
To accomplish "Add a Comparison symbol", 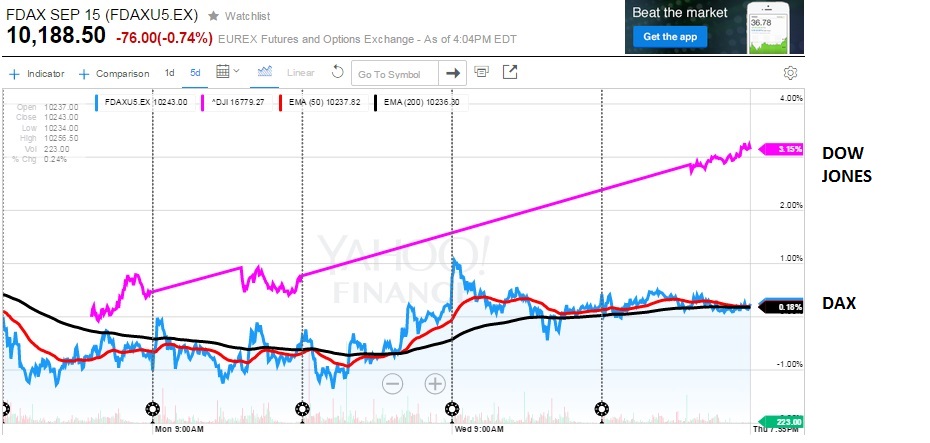I will 114,74.
